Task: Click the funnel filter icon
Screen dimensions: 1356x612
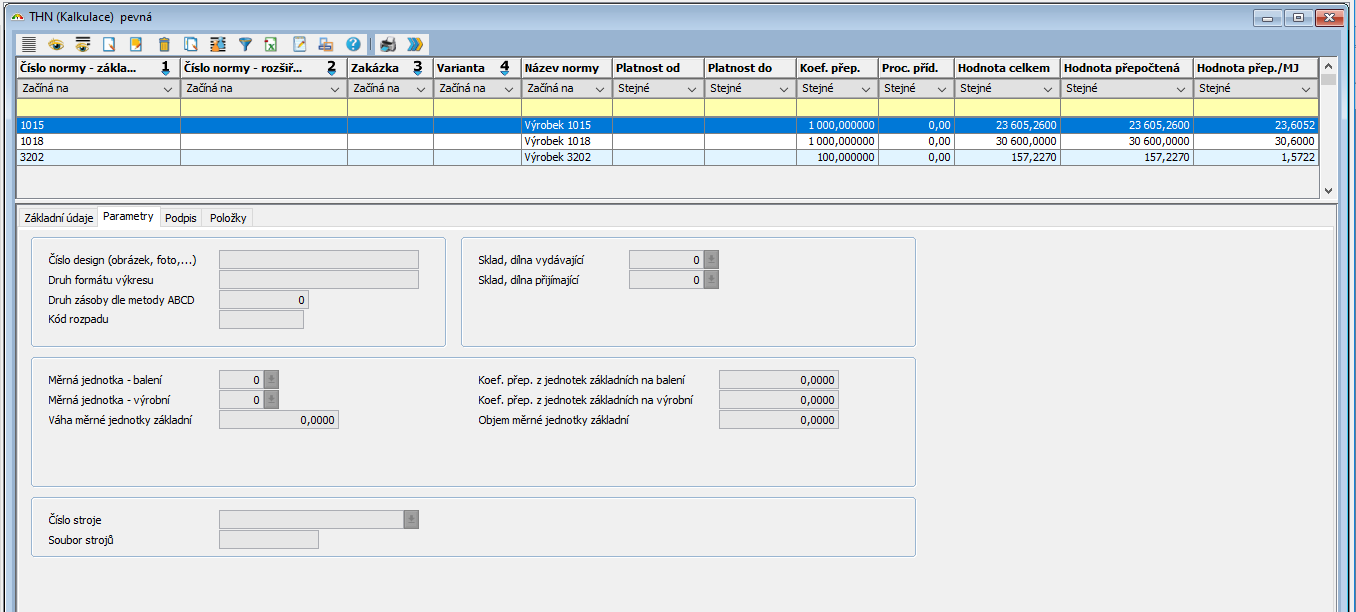Action: (245, 44)
